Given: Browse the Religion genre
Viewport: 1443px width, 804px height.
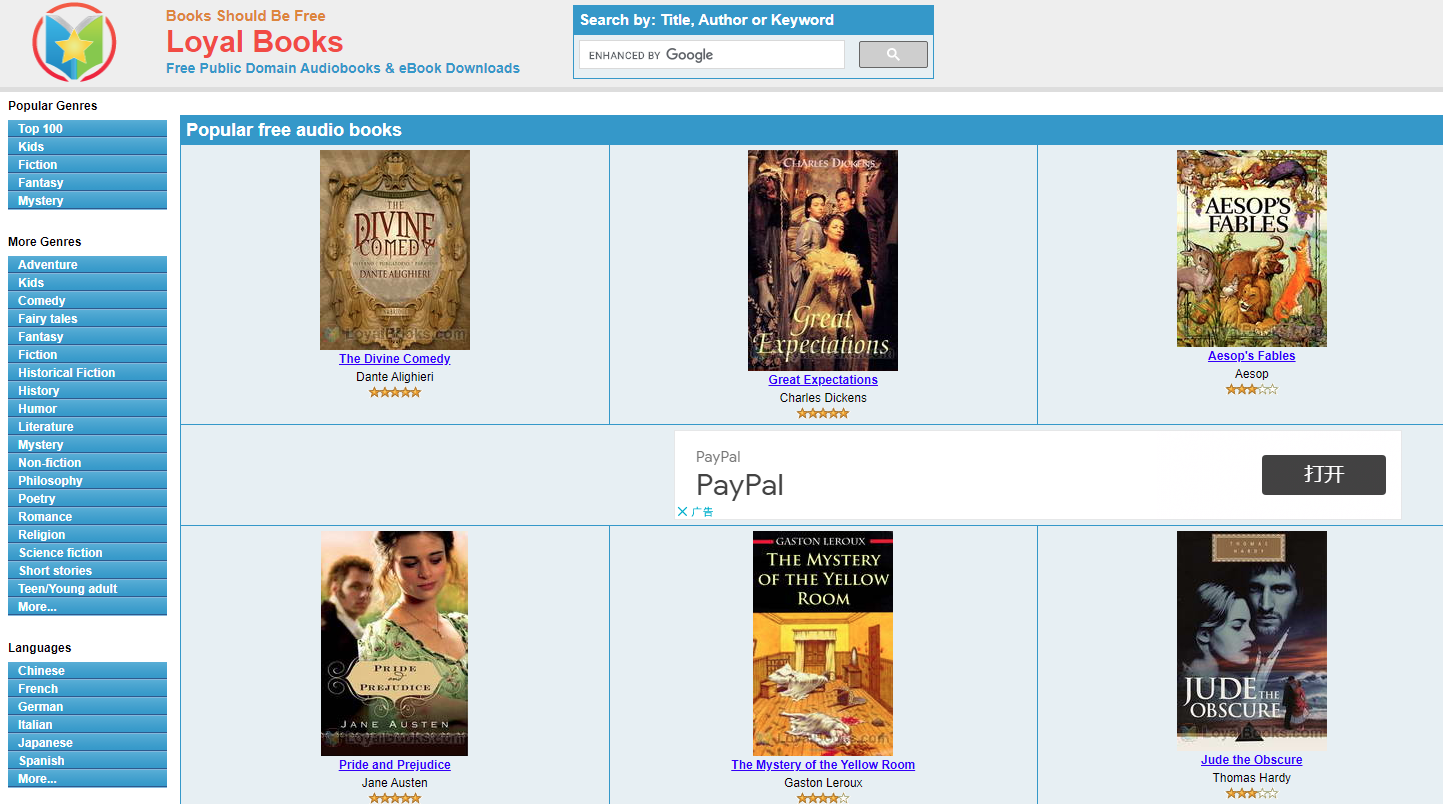Looking at the screenshot, I should coord(87,535).
